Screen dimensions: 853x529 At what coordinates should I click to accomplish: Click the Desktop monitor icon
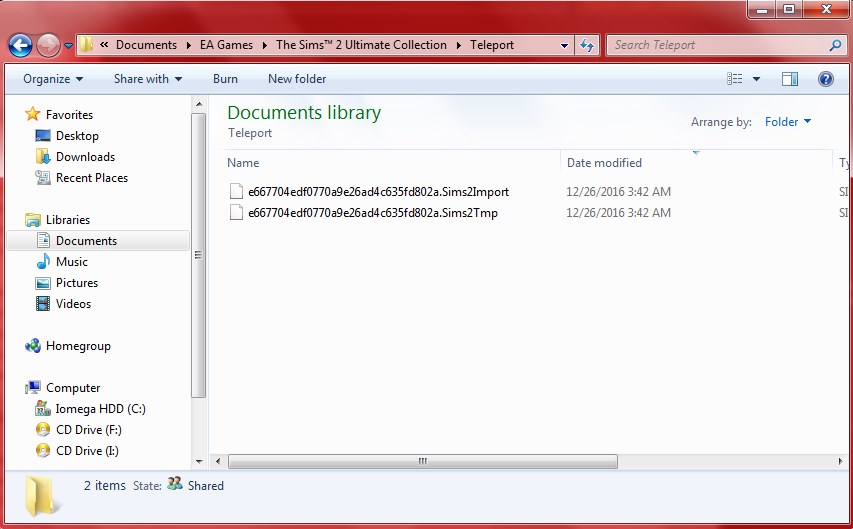pos(43,136)
